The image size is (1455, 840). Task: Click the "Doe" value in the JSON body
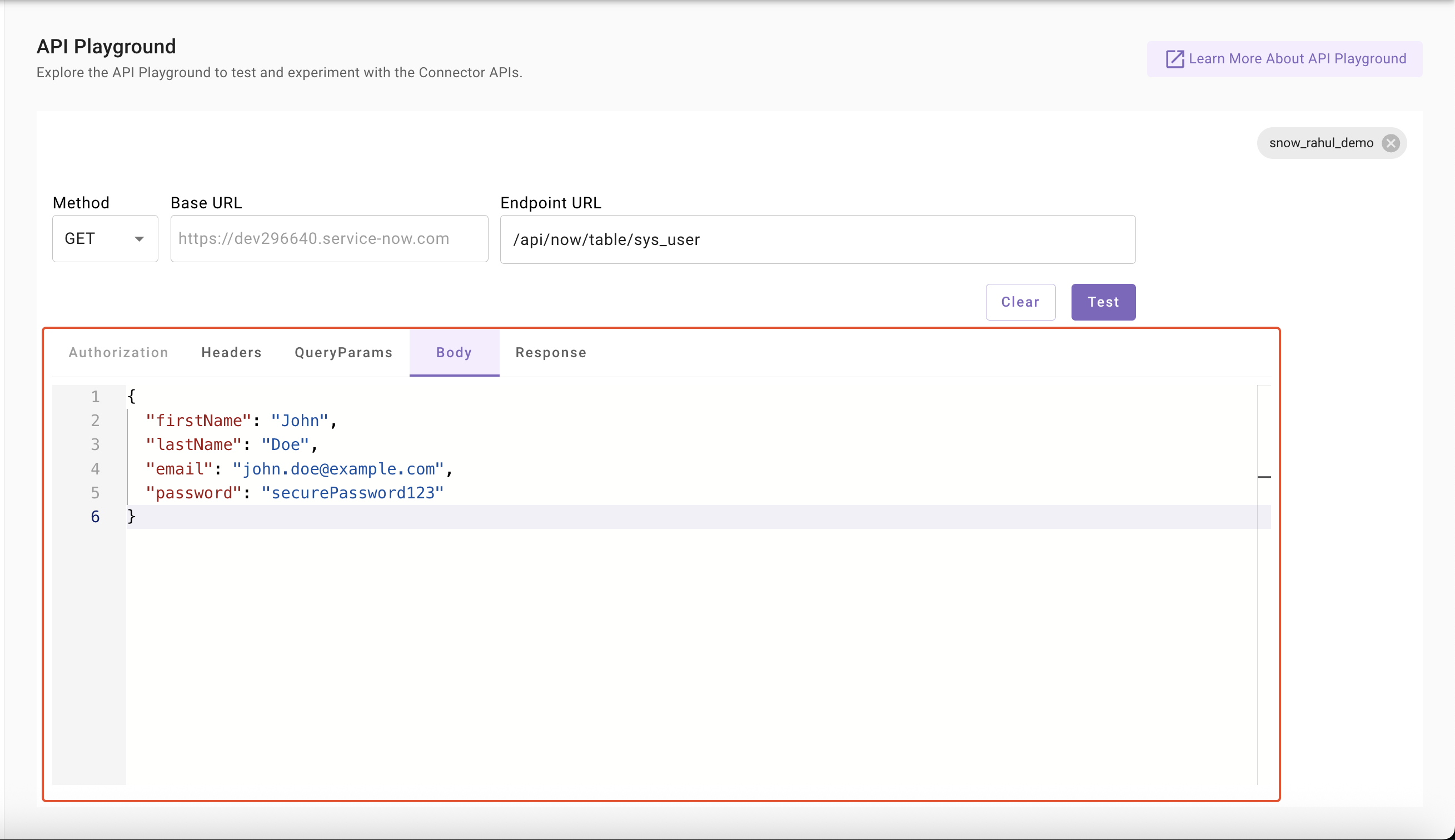[286, 445]
